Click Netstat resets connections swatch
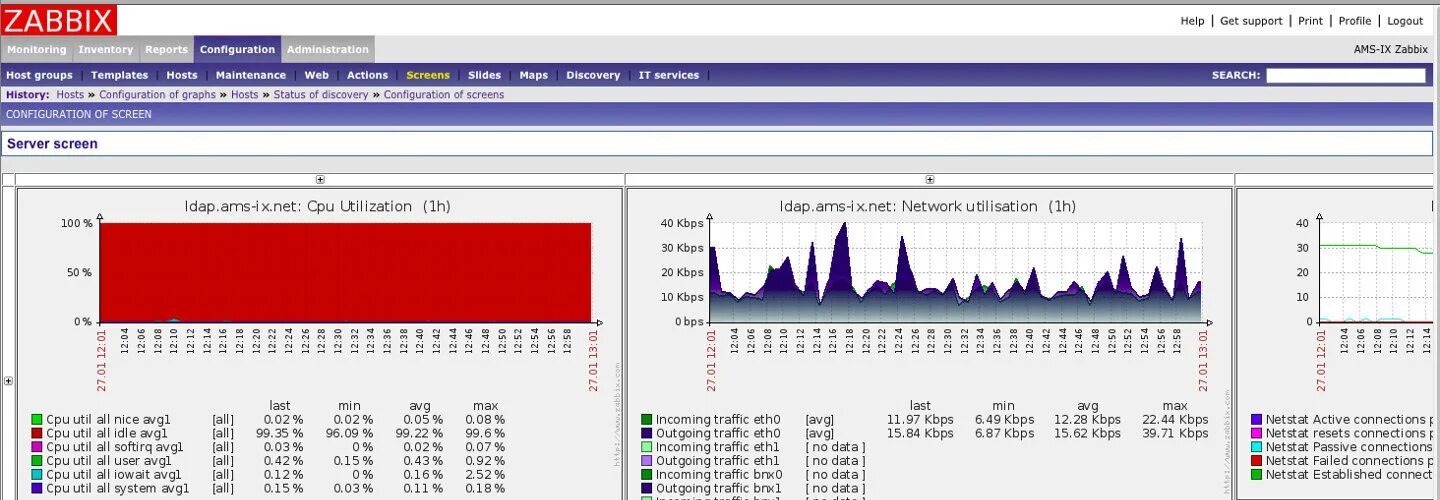 coord(1257,434)
